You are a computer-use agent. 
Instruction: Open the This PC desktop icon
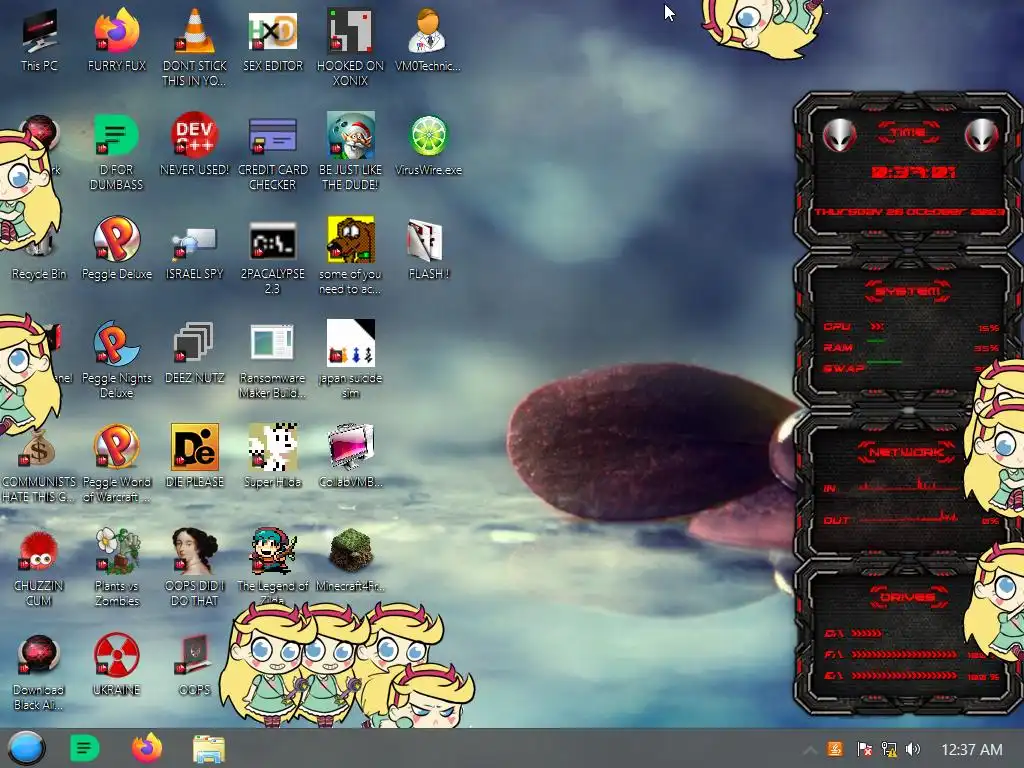[39, 39]
